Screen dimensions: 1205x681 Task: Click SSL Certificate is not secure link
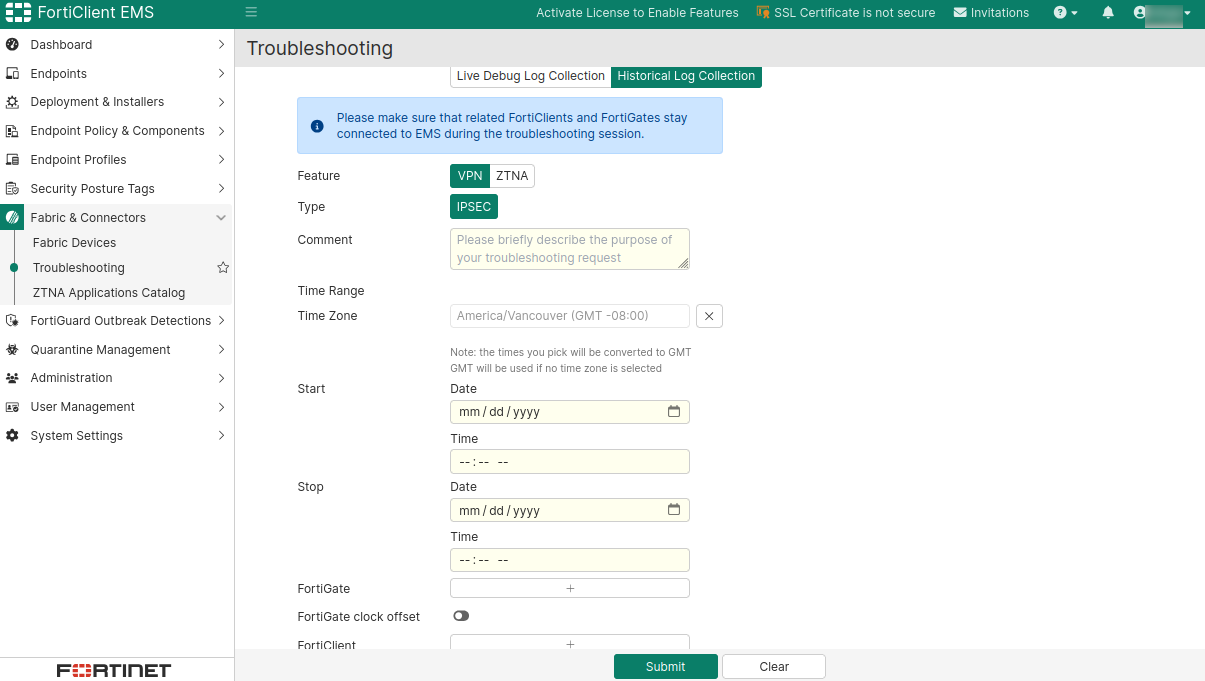(x=855, y=13)
